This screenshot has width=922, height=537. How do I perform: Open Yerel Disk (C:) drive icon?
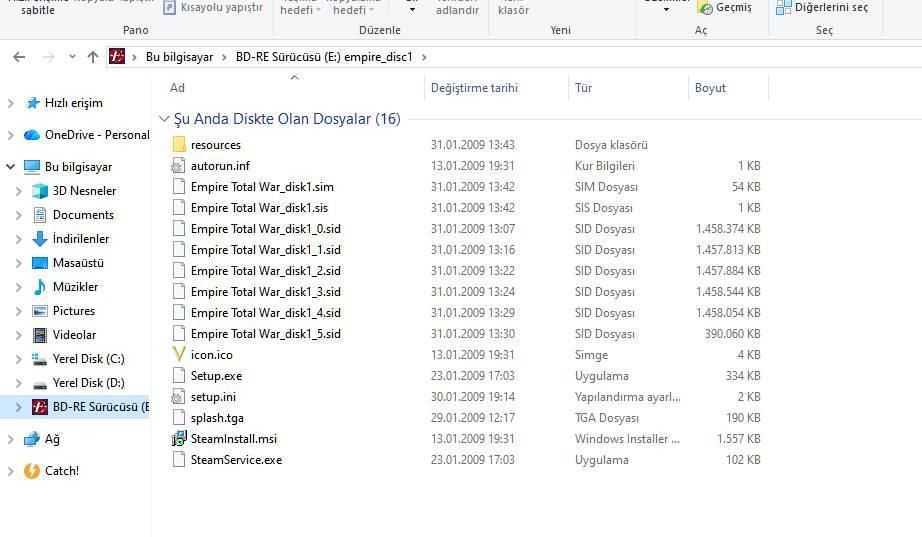[x=39, y=359]
